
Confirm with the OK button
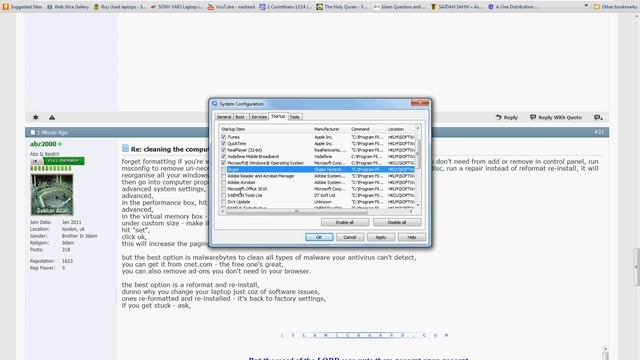319,237
